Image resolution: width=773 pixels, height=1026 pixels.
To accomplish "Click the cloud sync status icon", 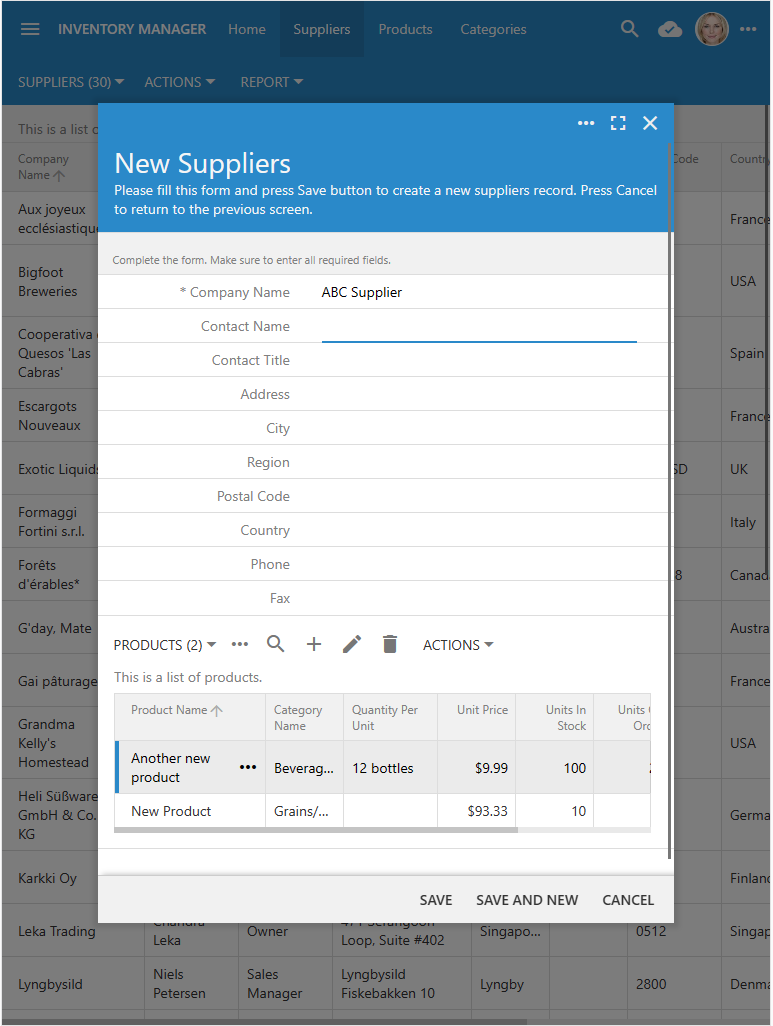I will [x=670, y=29].
